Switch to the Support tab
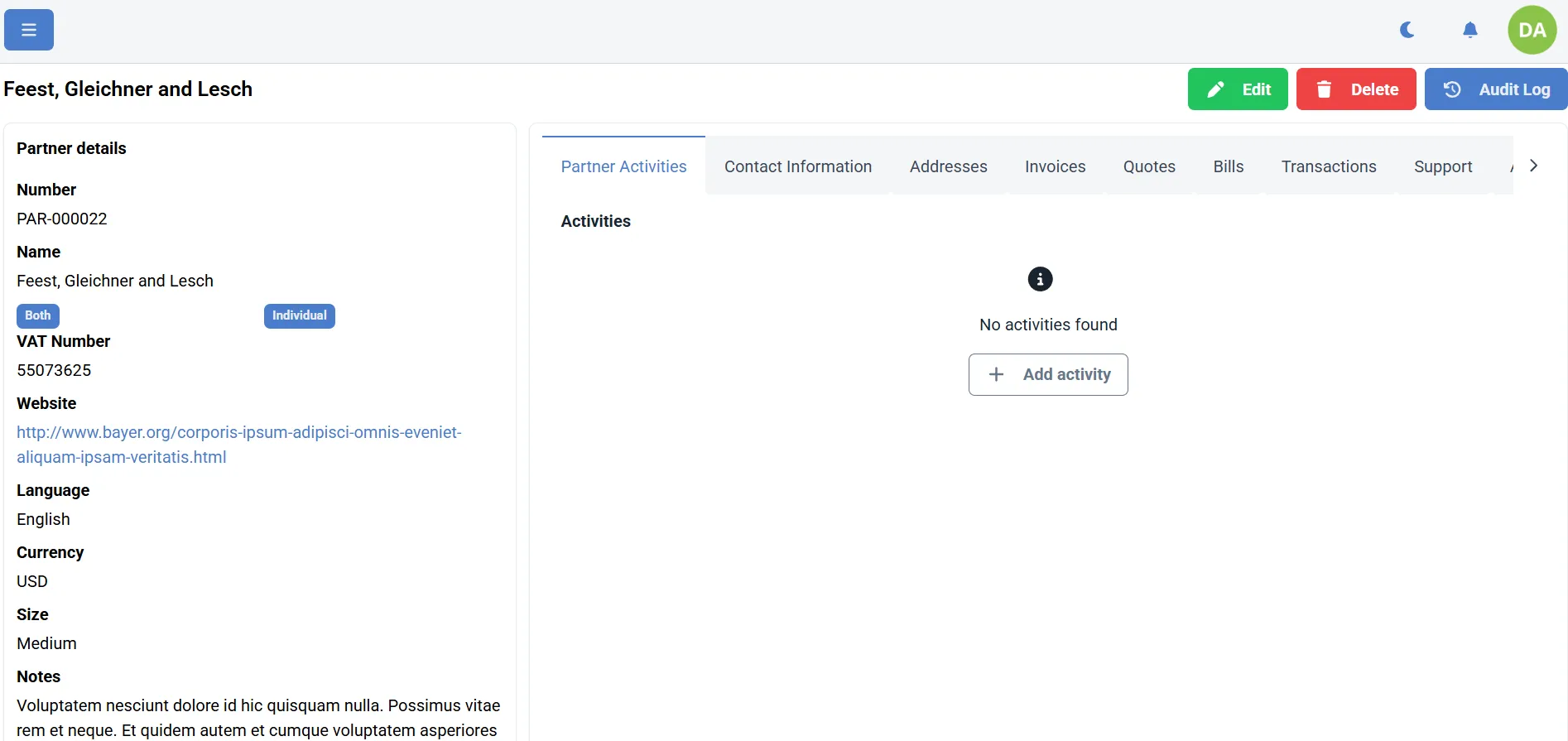The width and height of the screenshot is (1568, 741). (1442, 166)
